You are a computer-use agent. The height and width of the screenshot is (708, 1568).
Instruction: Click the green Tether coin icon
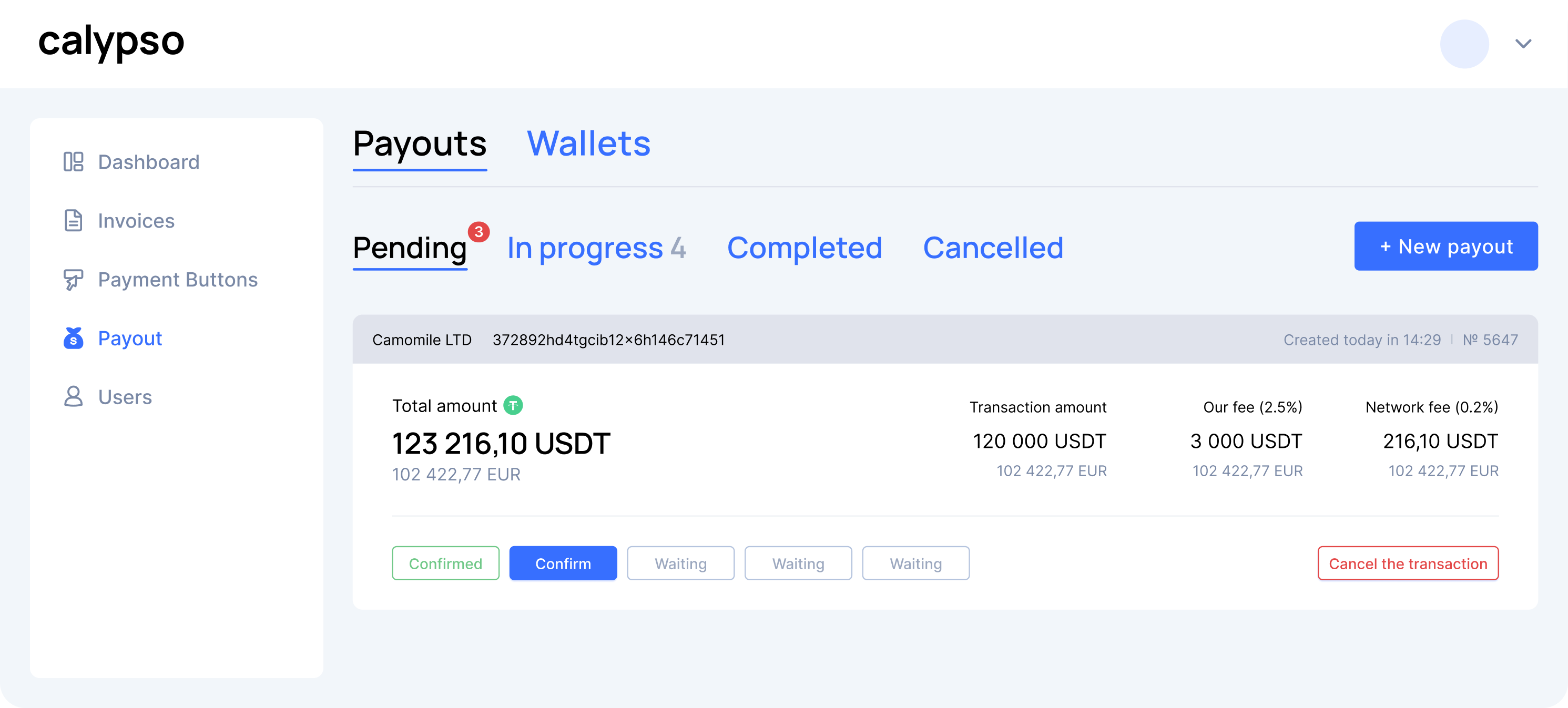(513, 405)
